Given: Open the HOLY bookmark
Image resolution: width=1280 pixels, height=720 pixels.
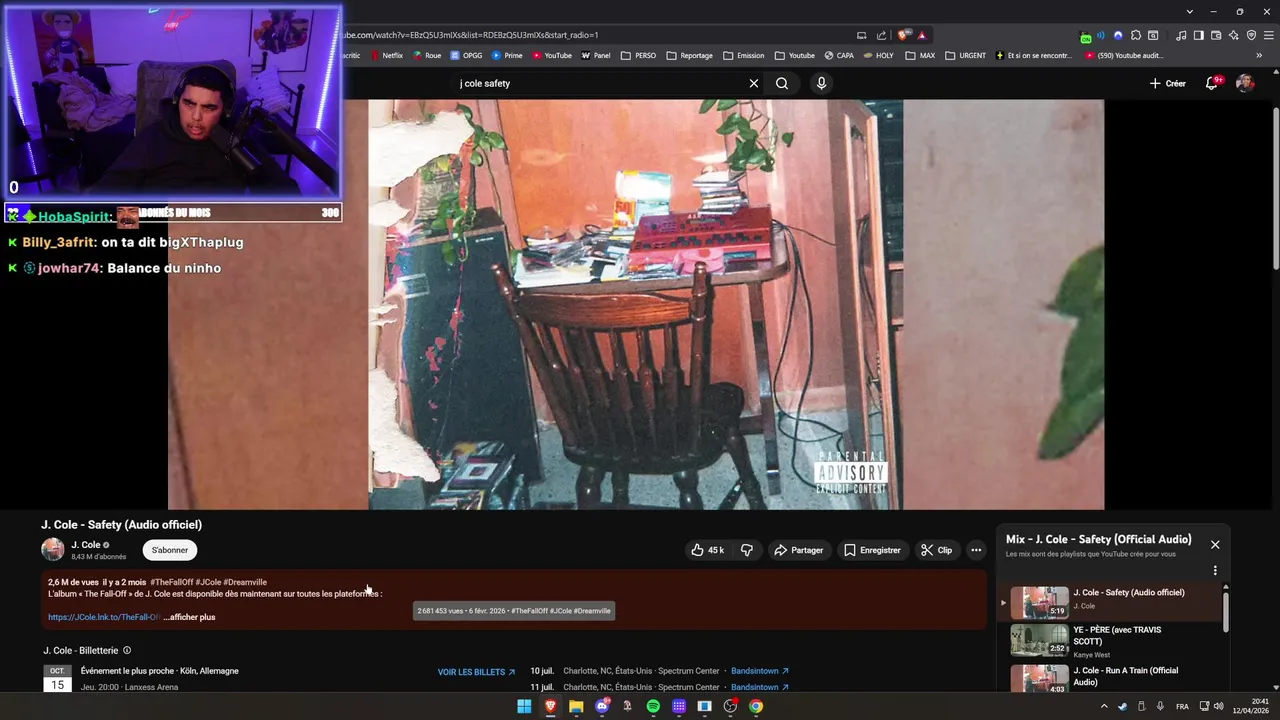Looking at the screenshot, I should [879, 55].
